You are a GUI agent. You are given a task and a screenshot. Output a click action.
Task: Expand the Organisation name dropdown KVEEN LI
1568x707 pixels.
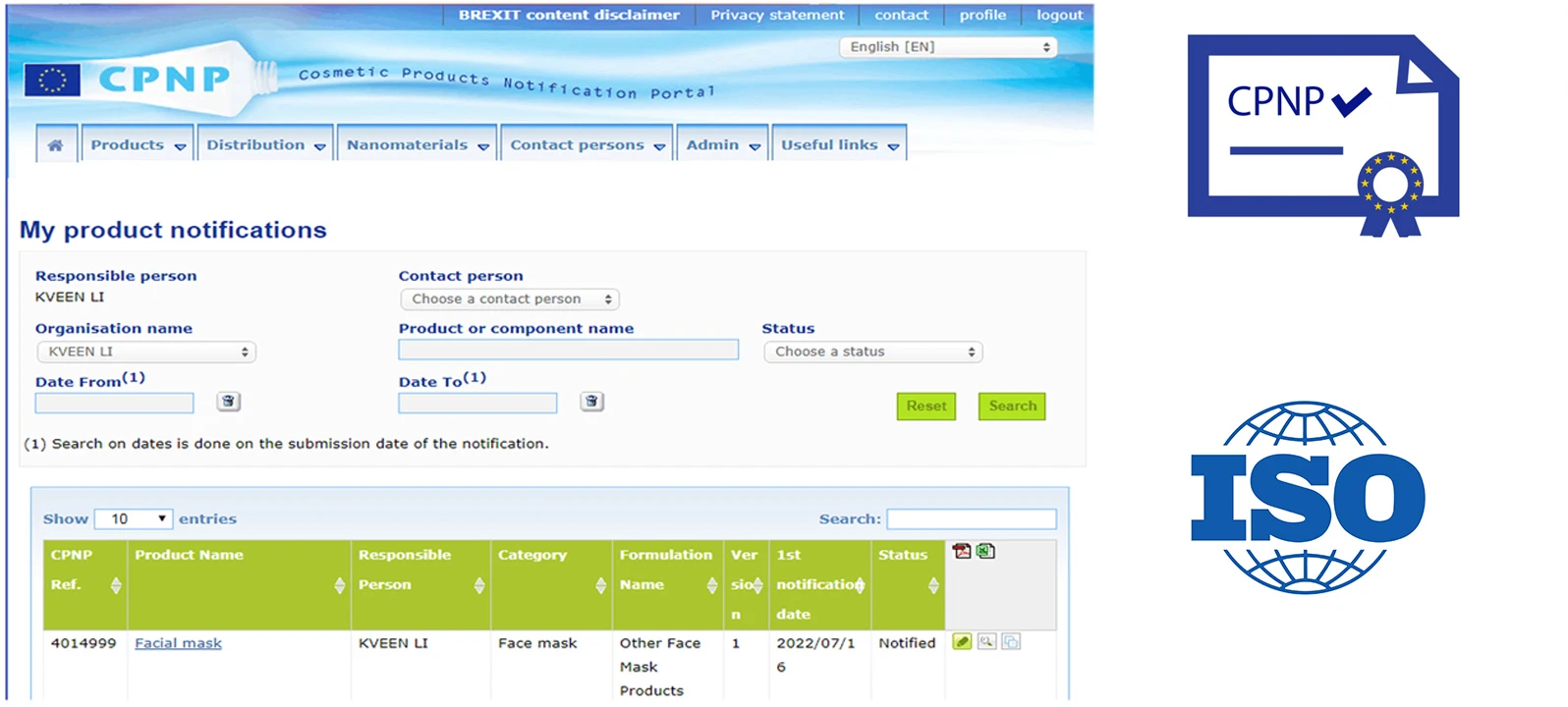tap(146, 352)
